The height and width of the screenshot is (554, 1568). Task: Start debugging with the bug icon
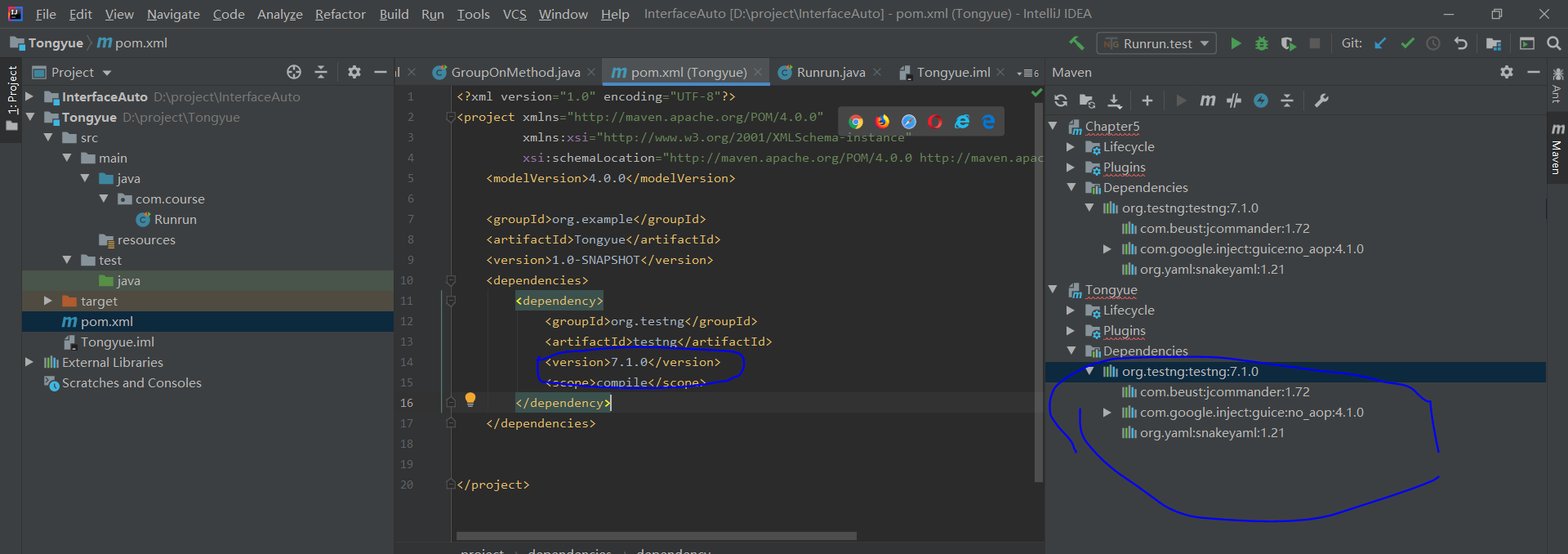click(x=1262, y=43)
